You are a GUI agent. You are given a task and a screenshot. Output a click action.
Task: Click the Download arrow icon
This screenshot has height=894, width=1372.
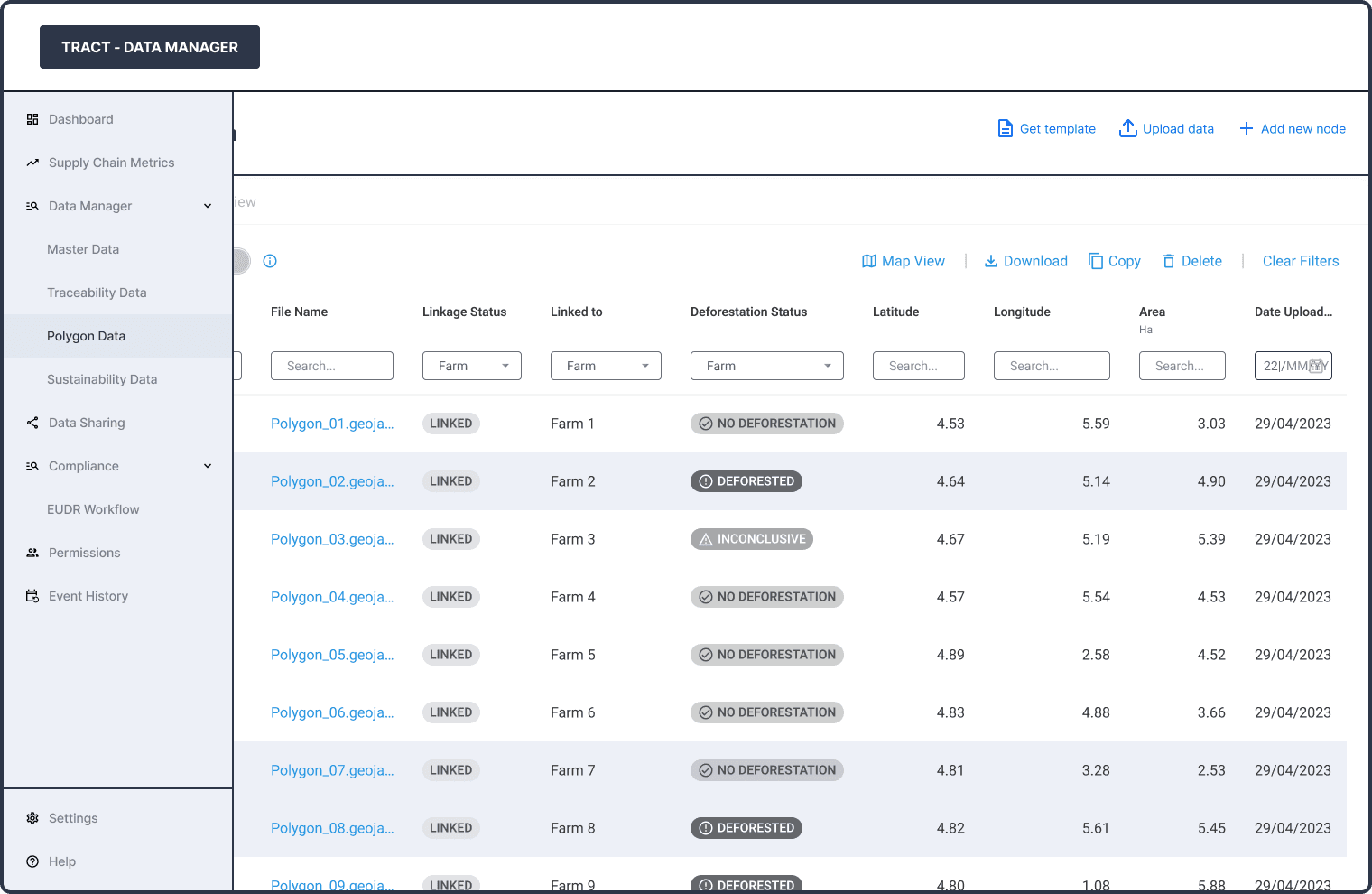click(991, 261)
